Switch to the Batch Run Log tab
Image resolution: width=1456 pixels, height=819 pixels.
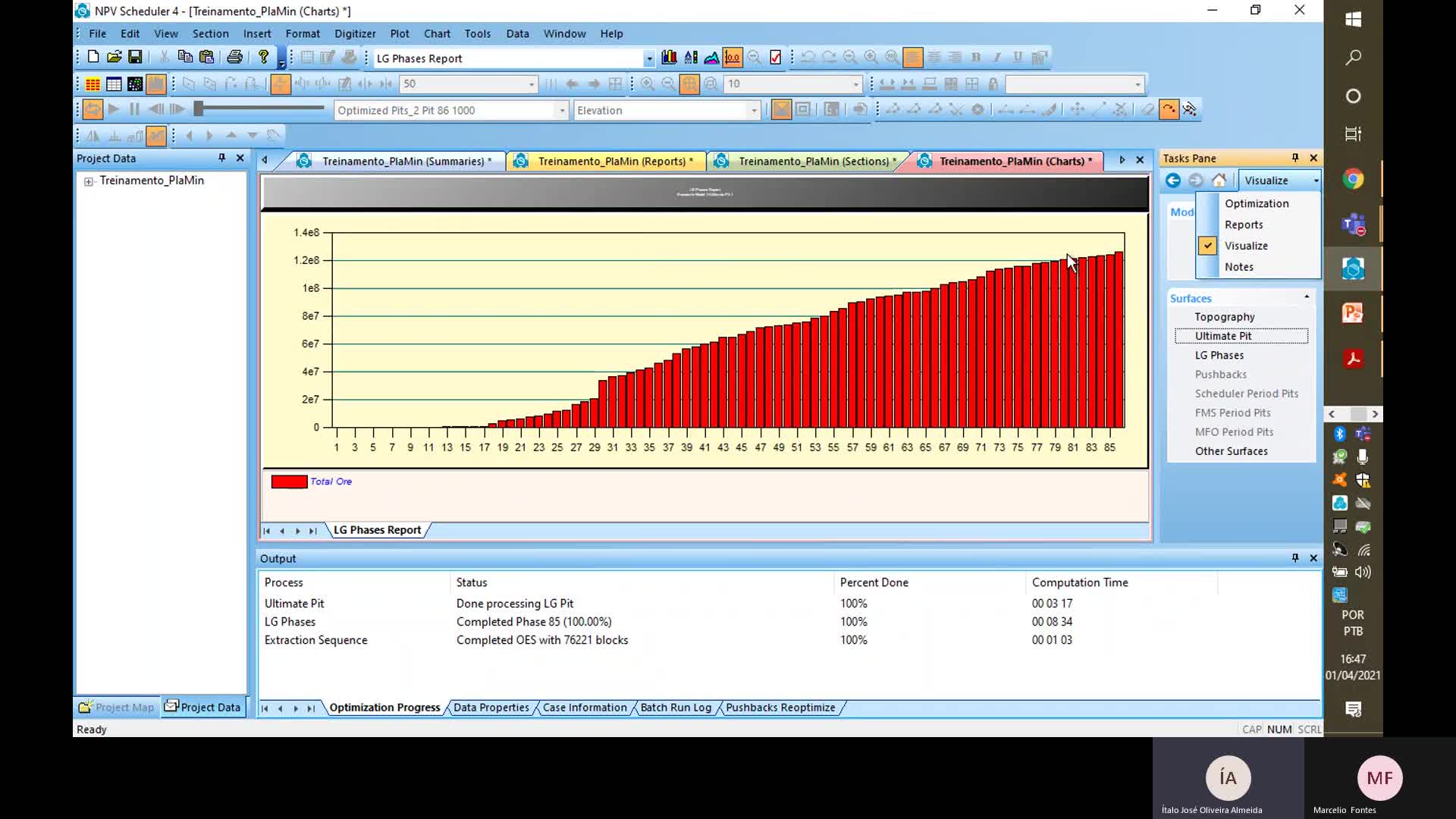(x=676, y=708)
